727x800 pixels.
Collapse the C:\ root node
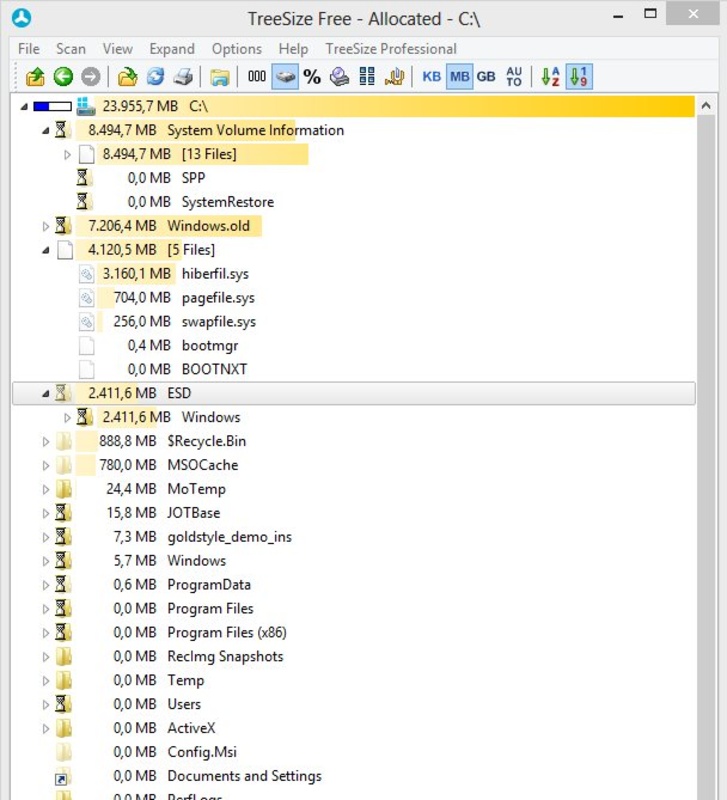23,107
